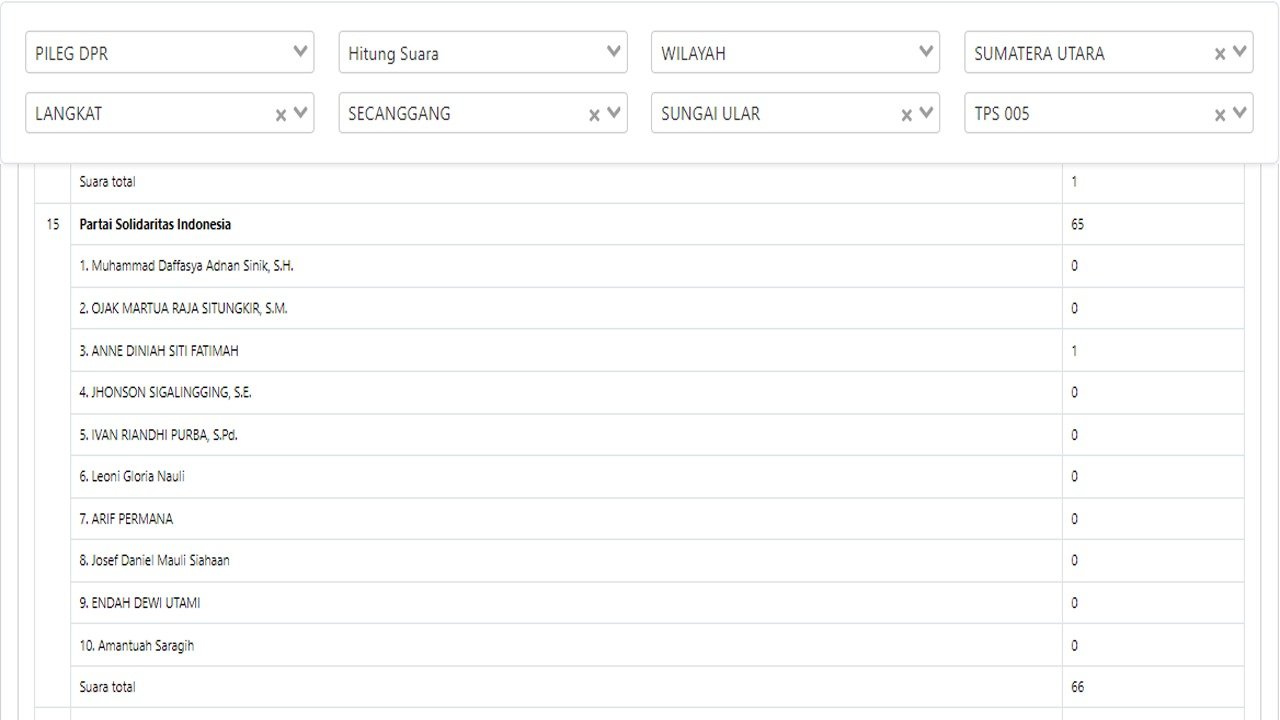Expand the PILEG DPR dropdown arrow

click(x=300, y=52)
